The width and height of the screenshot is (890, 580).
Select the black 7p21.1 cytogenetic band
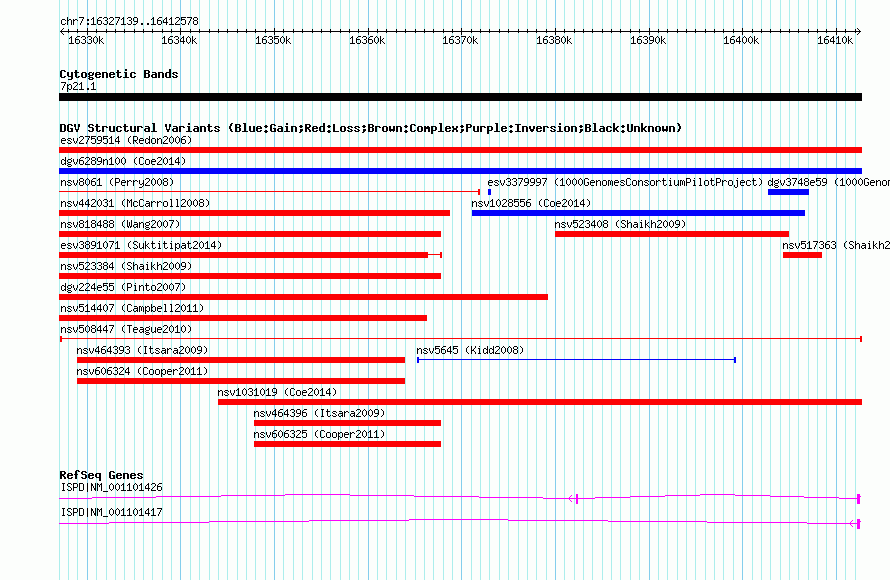click(x=460, y=97)
